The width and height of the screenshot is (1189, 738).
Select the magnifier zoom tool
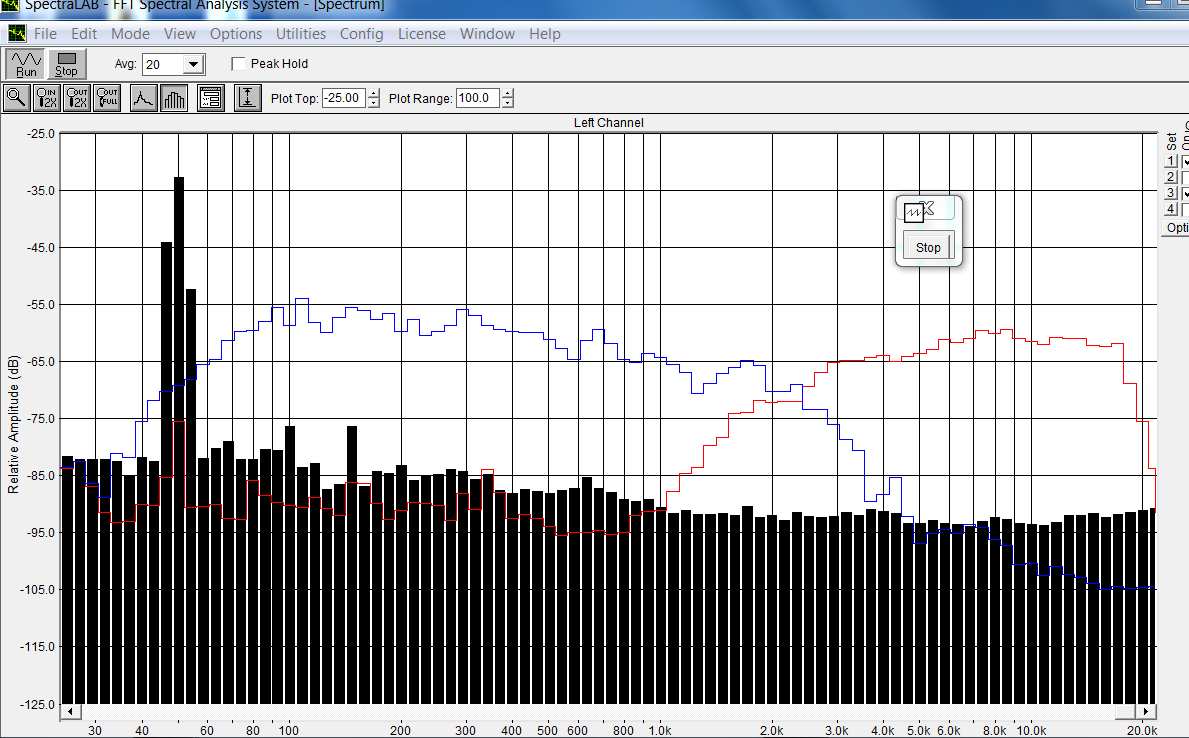click(17, 98)
